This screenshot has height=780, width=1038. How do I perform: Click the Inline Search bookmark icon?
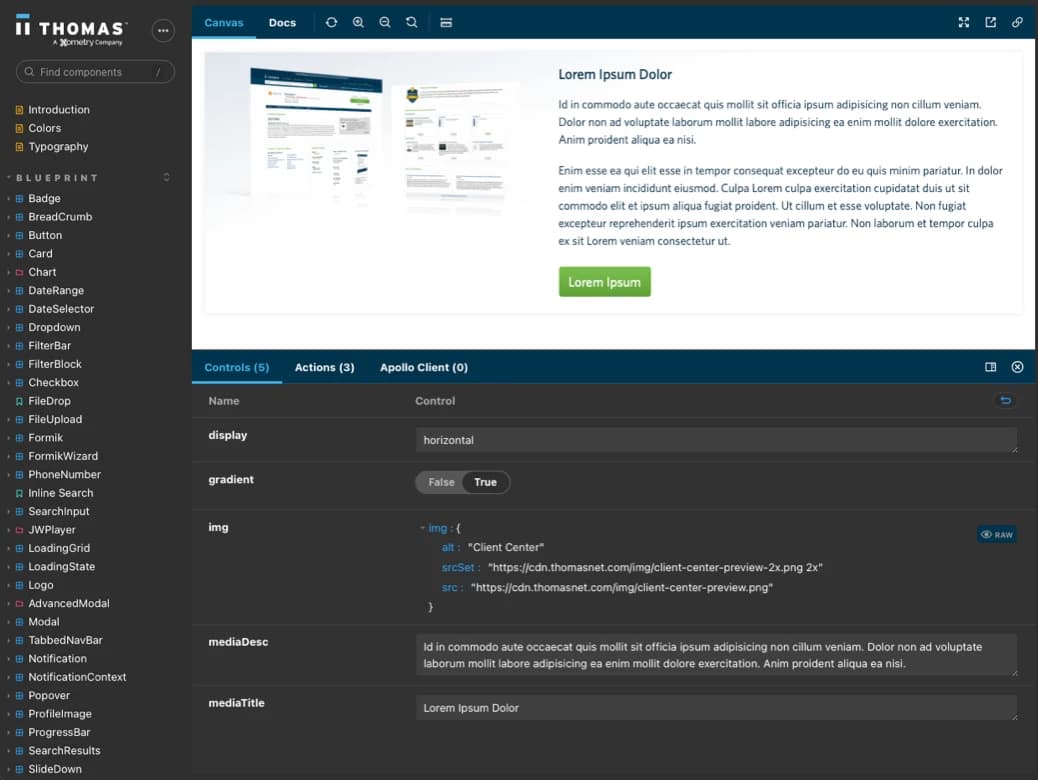click(x=19, y=493)
